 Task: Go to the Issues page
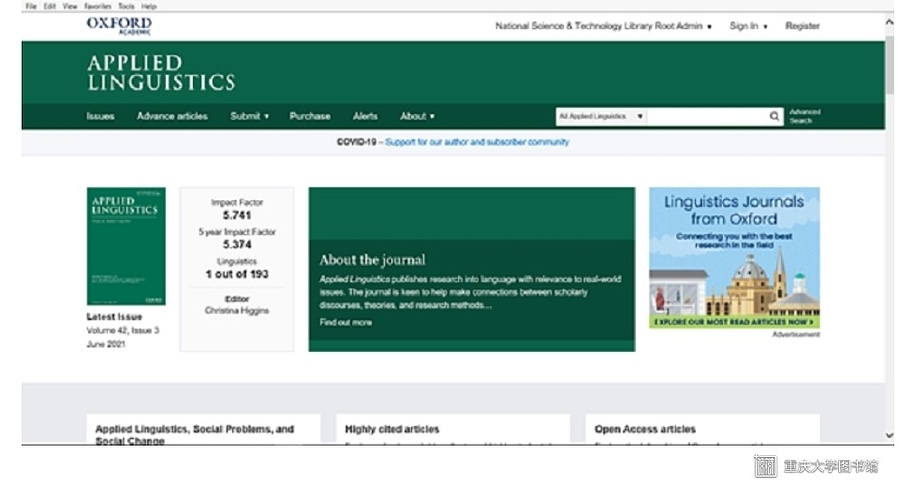(x=100, y=116)
